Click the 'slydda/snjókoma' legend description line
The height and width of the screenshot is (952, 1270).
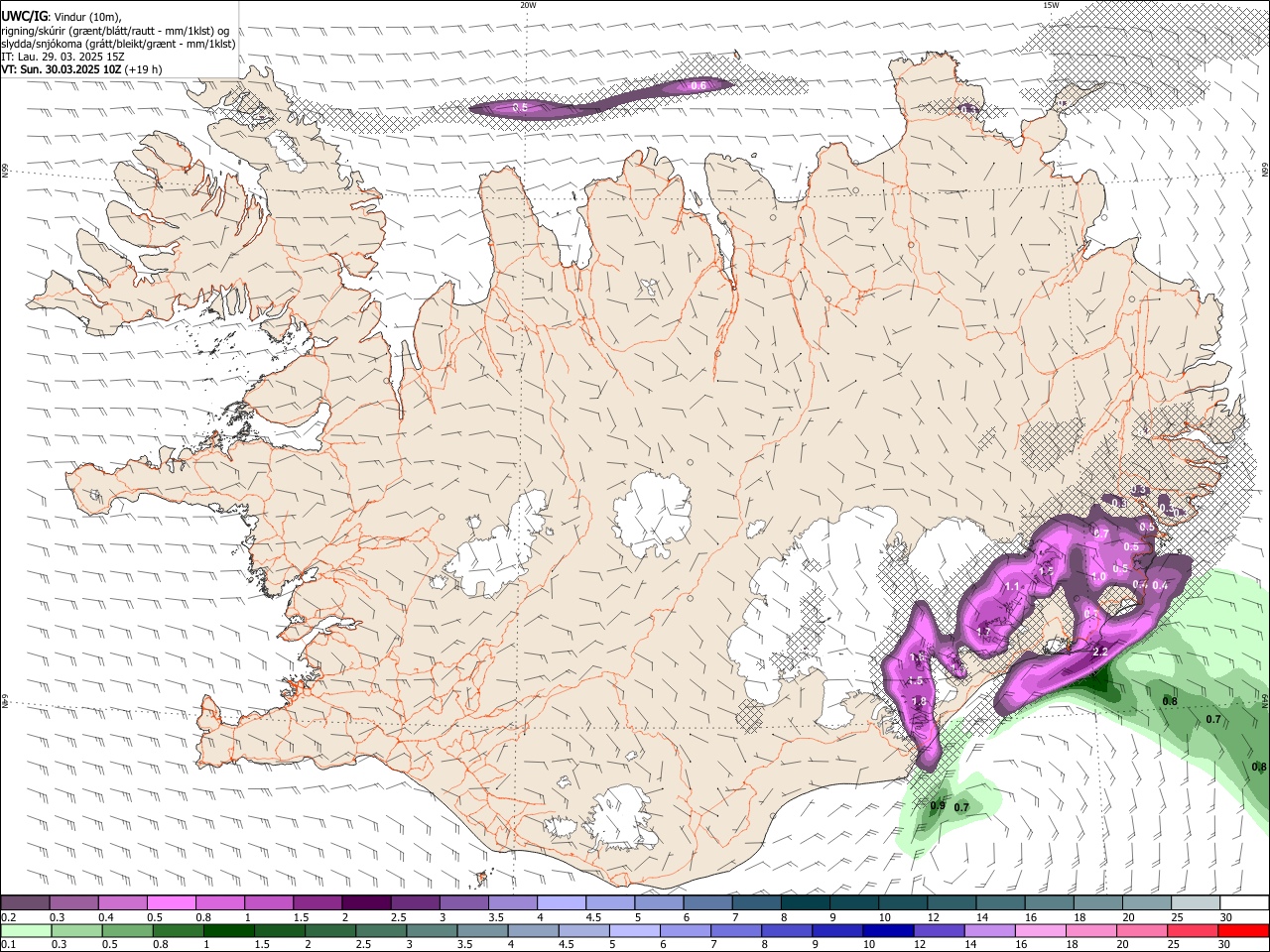pos(118,44)
